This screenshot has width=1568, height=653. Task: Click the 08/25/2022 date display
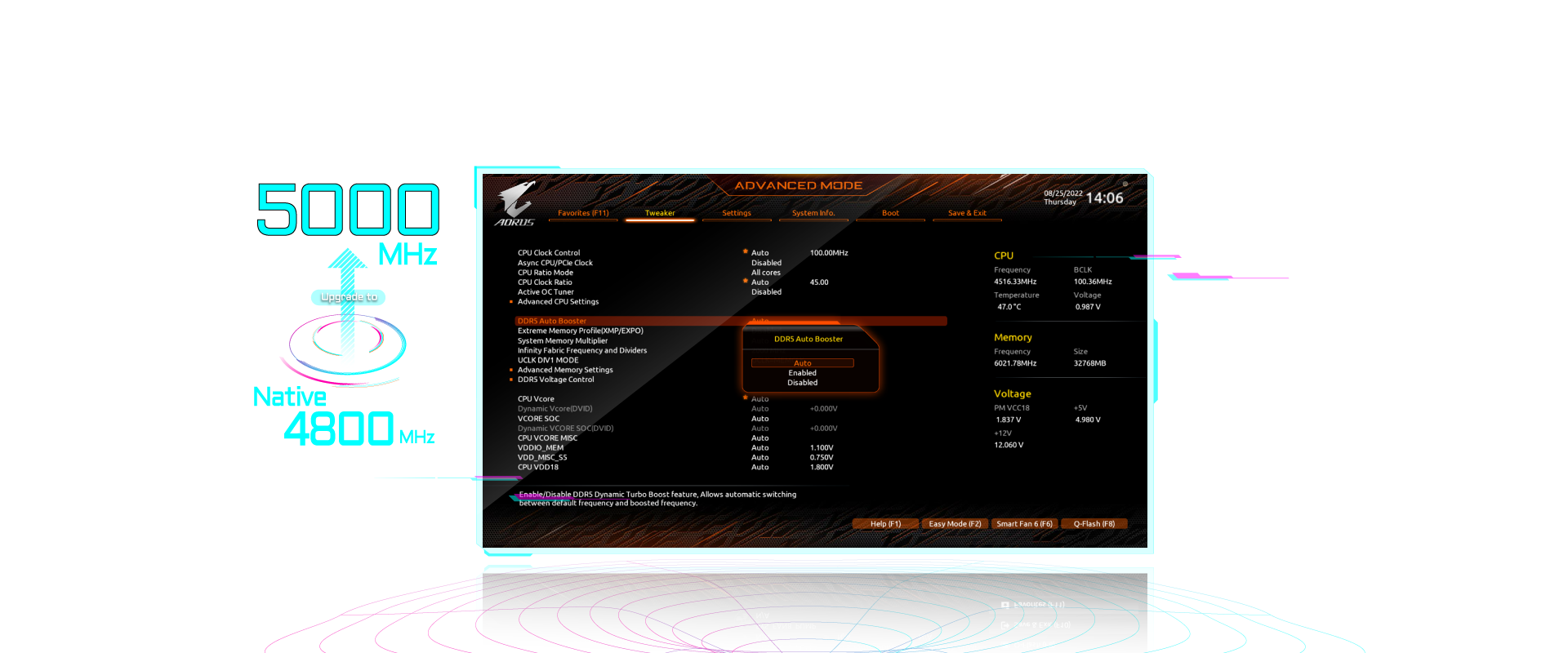click(1063, 193)
